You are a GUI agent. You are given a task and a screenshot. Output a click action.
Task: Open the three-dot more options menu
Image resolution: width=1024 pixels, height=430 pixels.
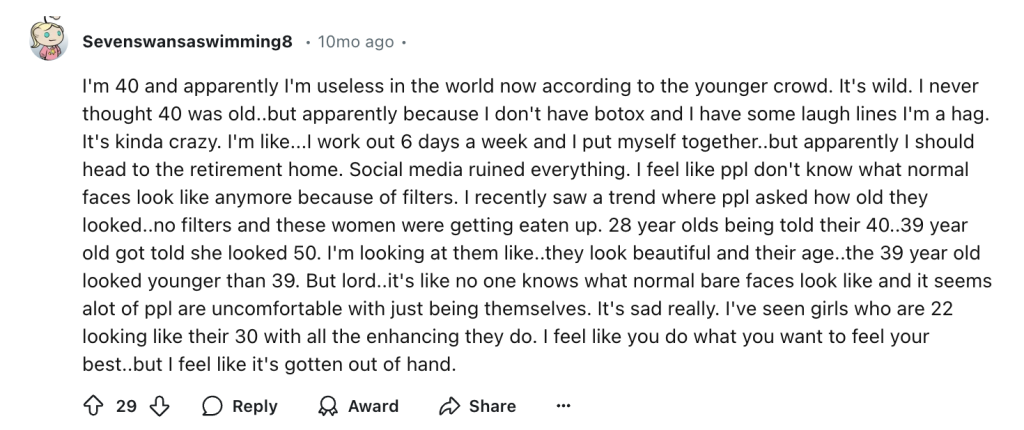pyautogui.click(x=563, y=406)
